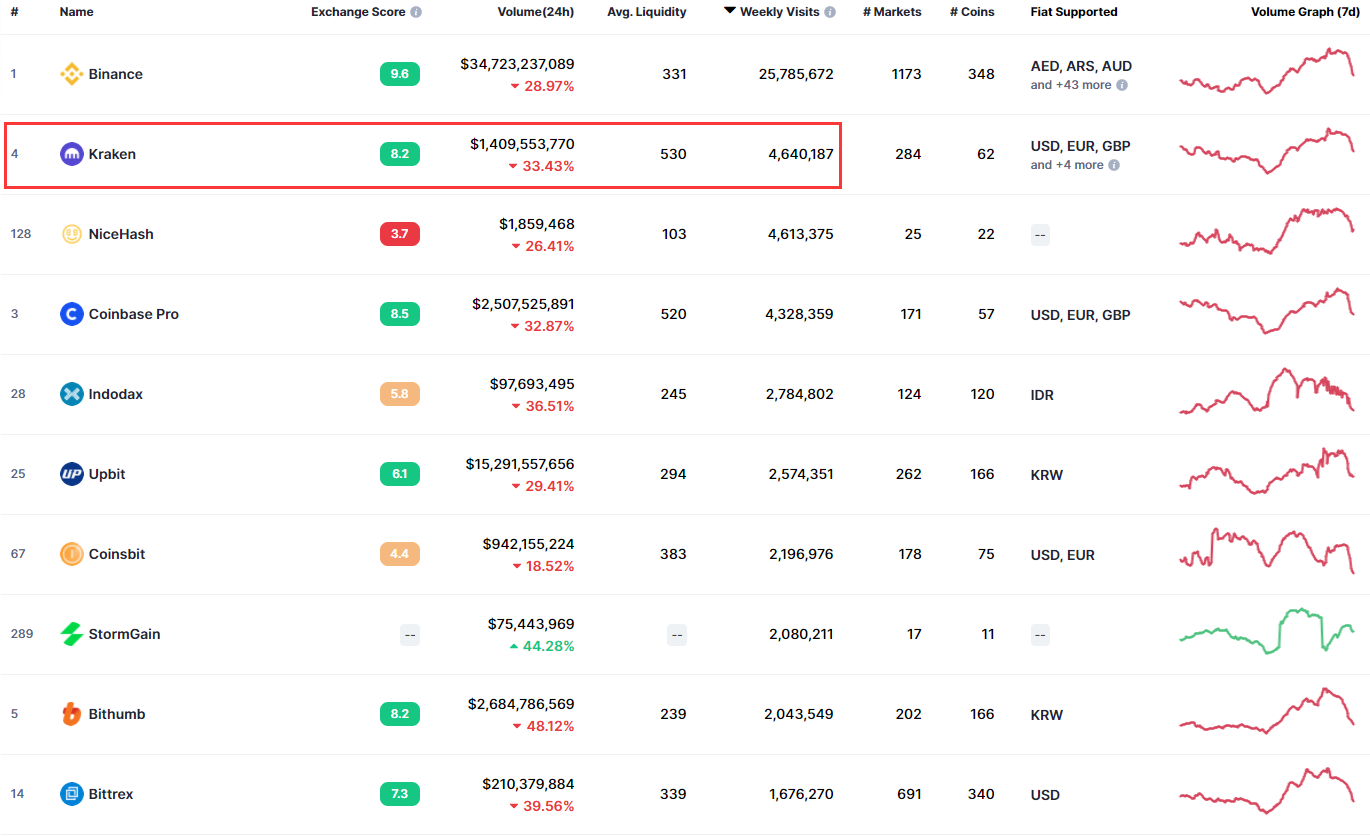Click the Indodax logo icon
The image size is (1370, 836).
(71, 394)
